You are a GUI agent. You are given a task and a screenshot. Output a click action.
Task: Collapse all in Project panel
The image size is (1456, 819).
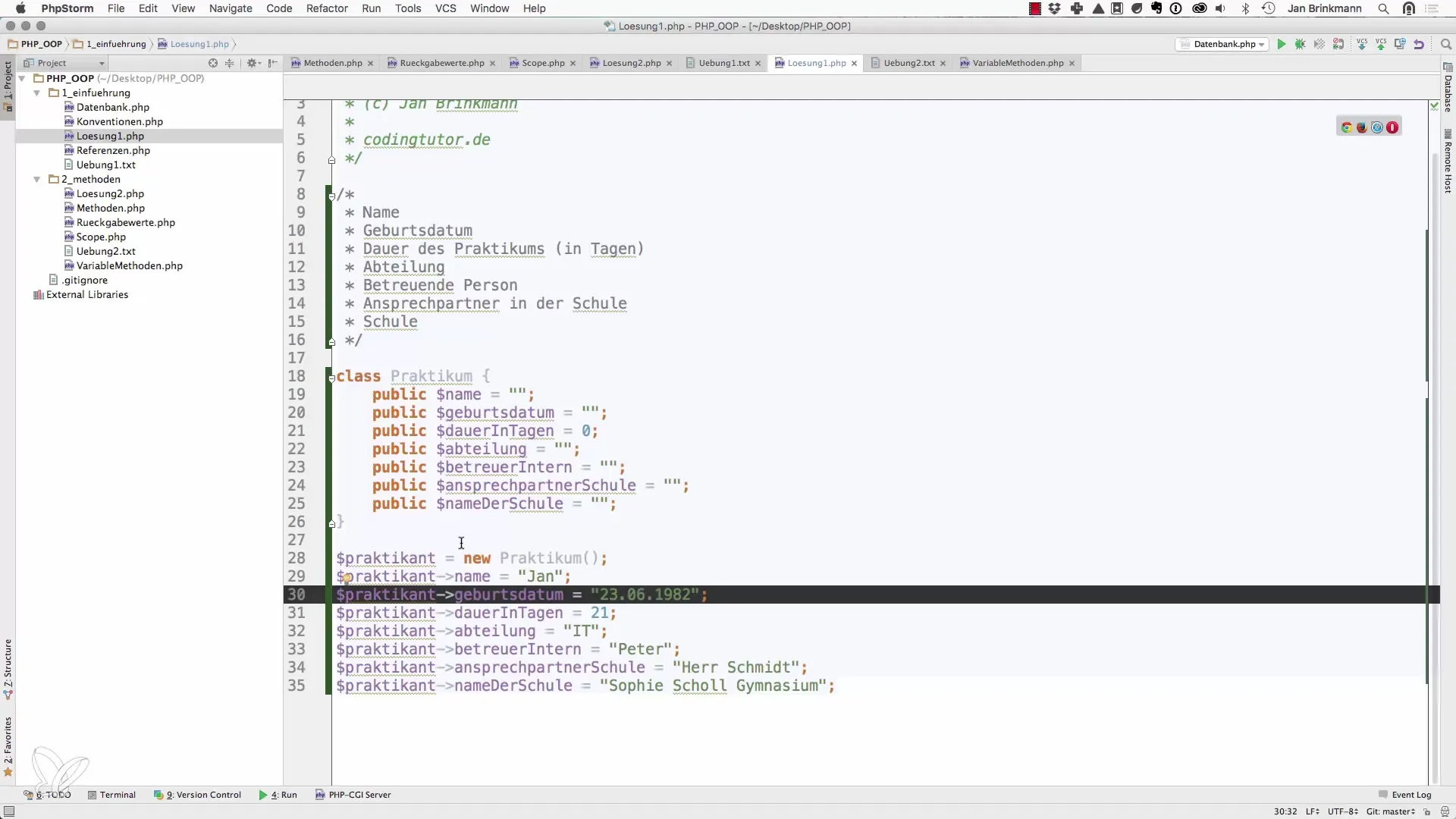point(230,63)
